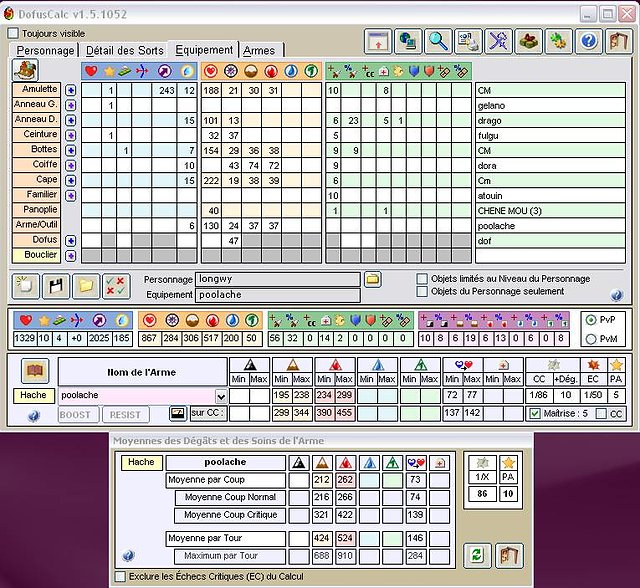Click the red heart icon in equipment header
The height and width of the screenshot is (588, 640).
tap(91, 71)
